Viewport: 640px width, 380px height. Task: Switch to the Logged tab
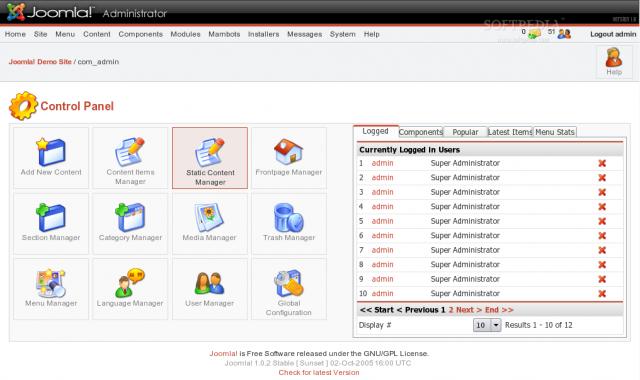pyautogui.click(x=376, y=131)
